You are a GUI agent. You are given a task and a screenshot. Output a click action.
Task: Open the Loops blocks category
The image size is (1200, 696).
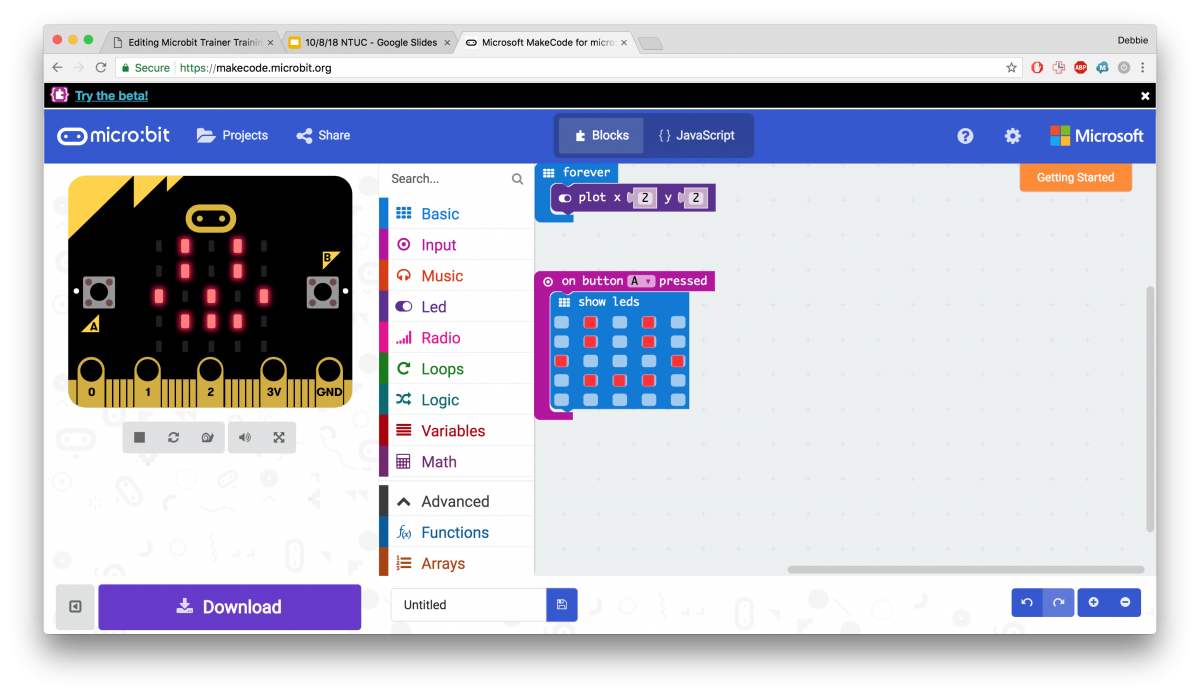click(x=457, y=369)
